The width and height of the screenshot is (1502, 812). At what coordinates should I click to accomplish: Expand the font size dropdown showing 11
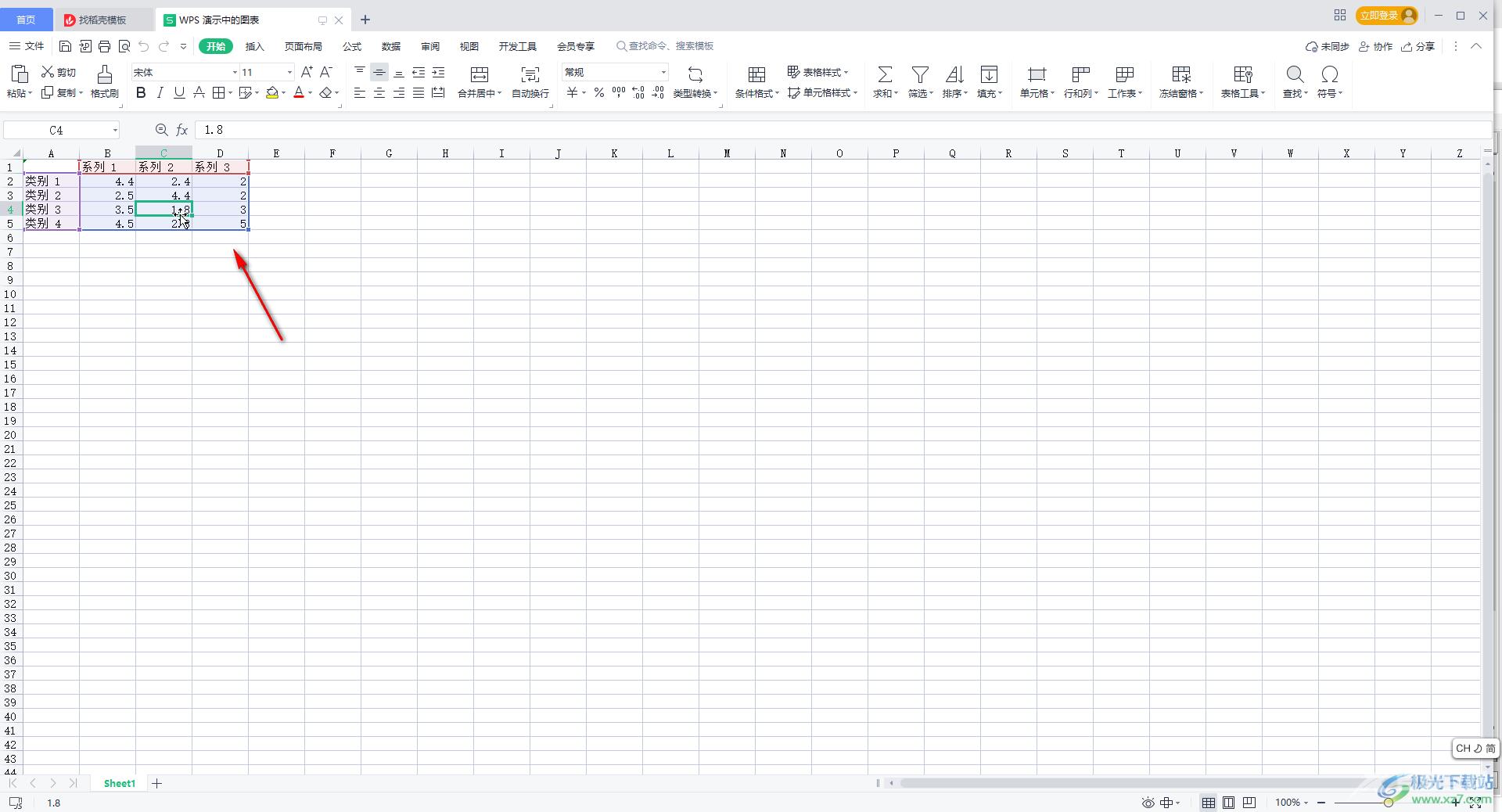click(289, 72)
